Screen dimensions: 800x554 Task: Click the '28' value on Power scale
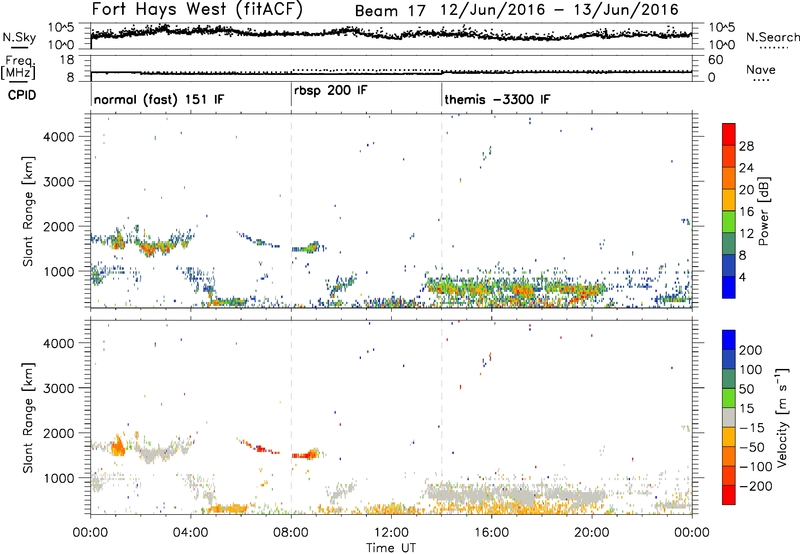746,146
